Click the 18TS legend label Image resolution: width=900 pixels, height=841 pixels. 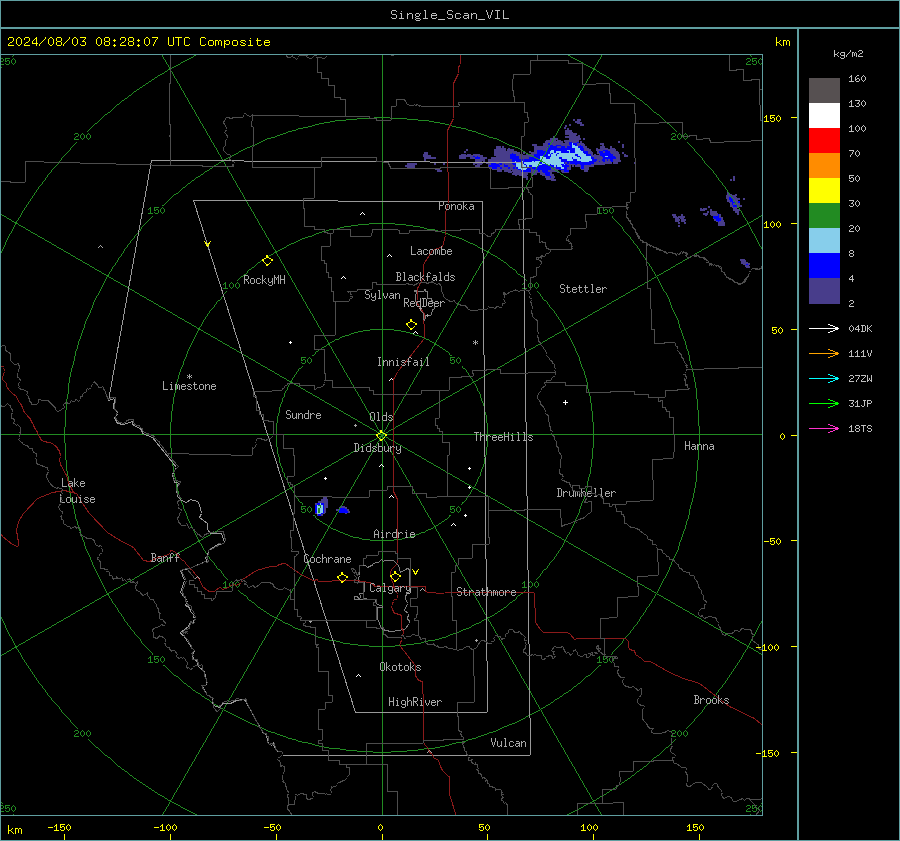(x=860, y=429)
